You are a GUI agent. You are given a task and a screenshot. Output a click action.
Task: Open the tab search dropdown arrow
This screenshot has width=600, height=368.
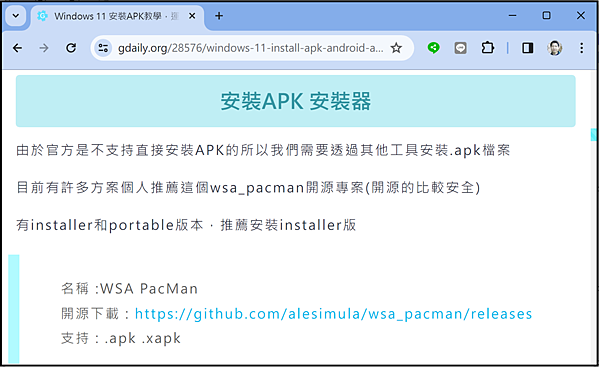pos(16,16)
